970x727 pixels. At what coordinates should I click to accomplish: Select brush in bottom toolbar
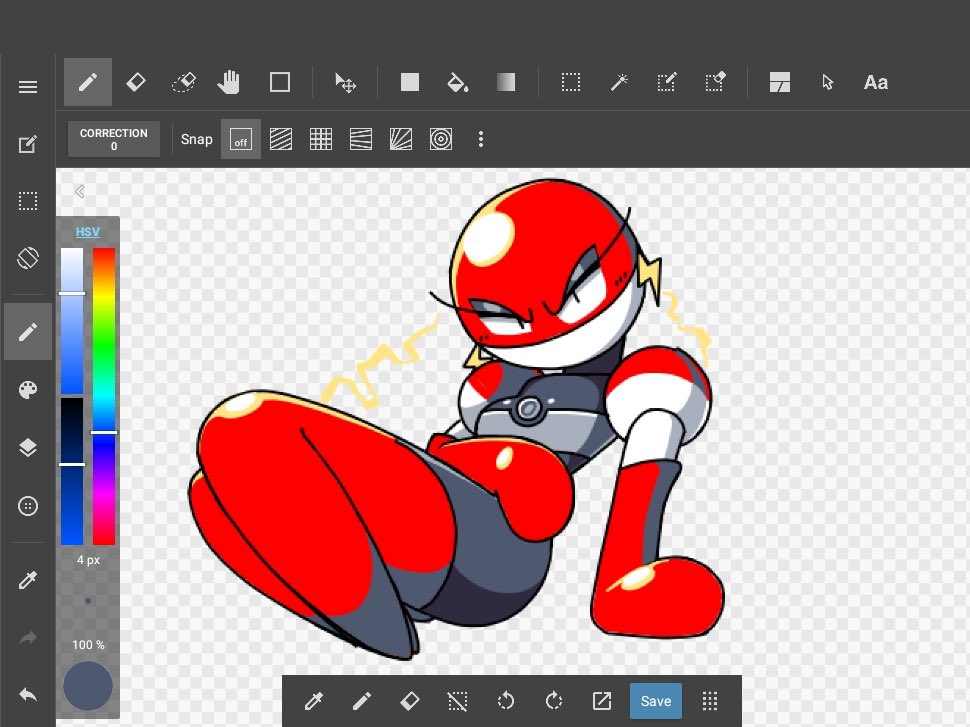tap(362, 701)
